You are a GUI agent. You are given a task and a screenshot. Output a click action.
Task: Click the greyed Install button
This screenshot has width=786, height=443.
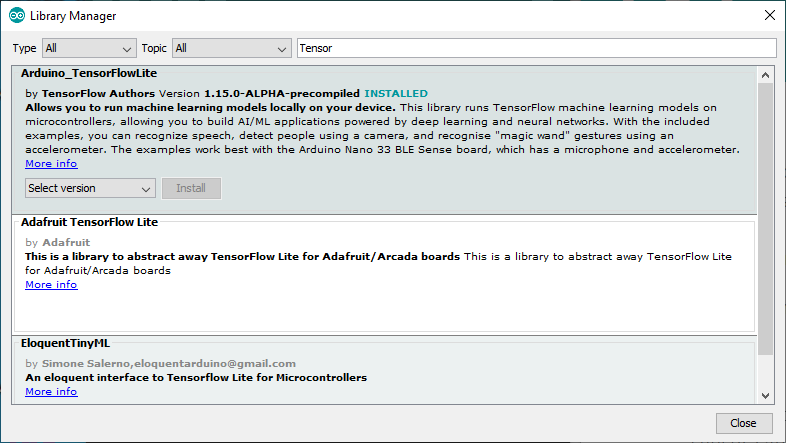click(191, 188)
